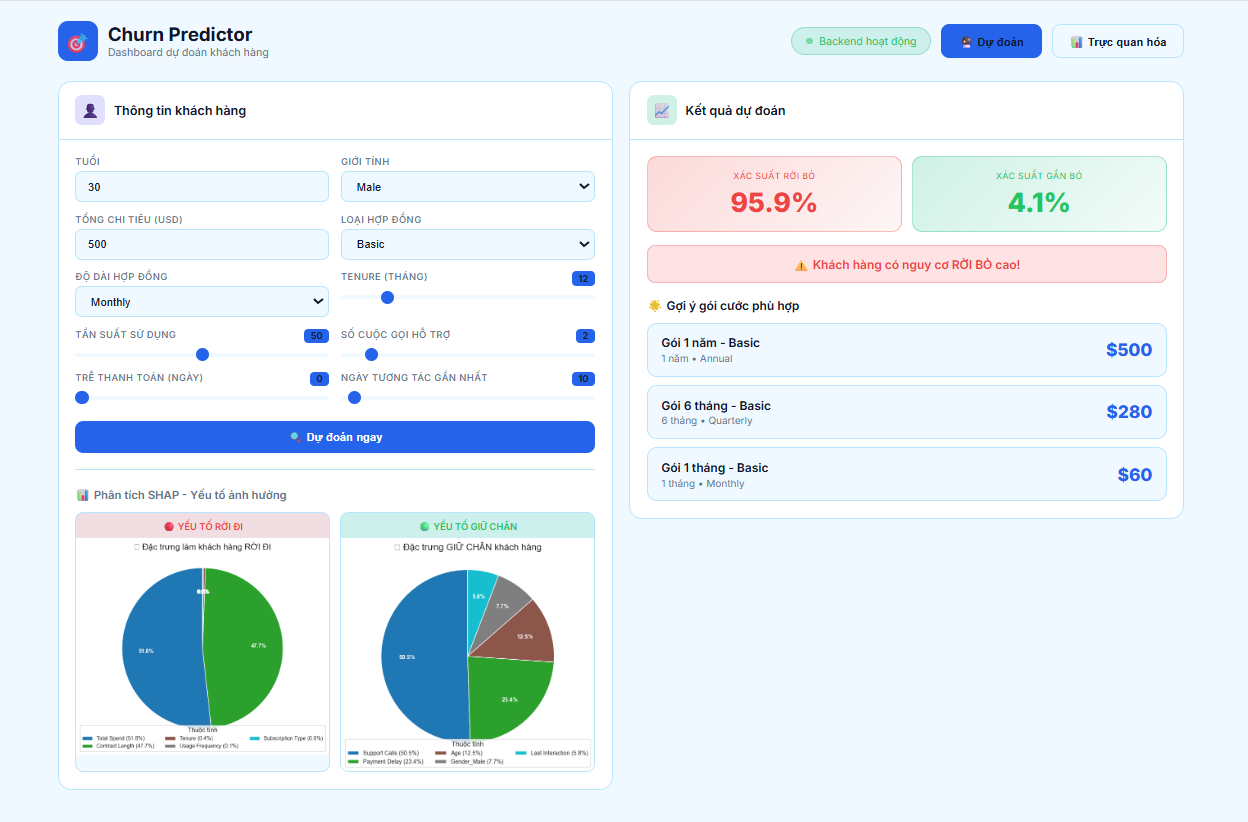Open the Độ dài hợp đồng Monthly dropdown
Viewport: 1248px width, 822px height.
201,302
